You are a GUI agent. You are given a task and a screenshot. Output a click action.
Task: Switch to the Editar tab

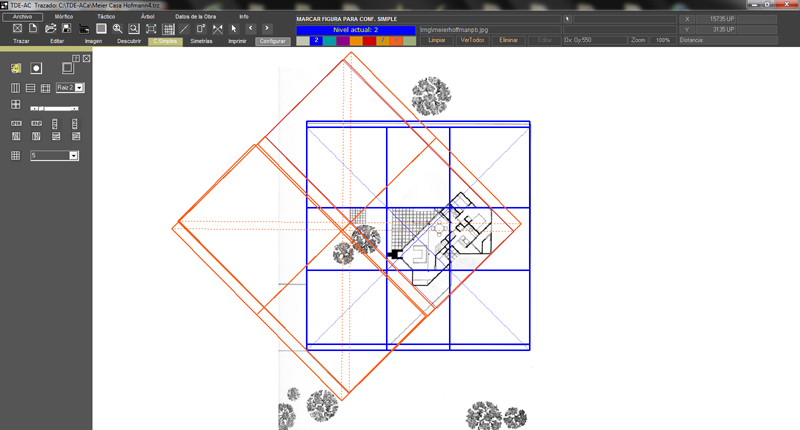point(57,41)
